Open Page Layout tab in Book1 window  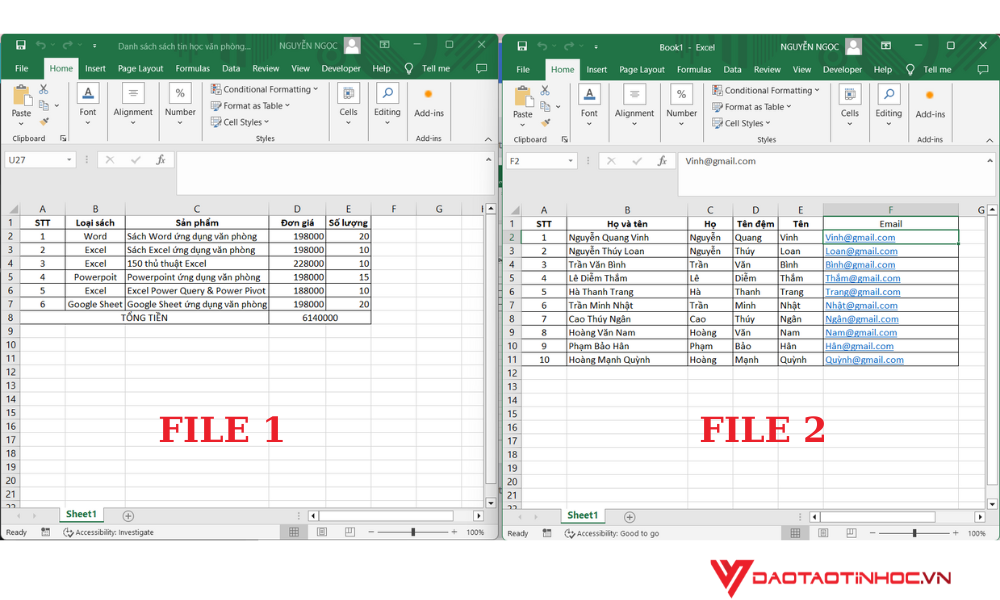tap(642, 70)
